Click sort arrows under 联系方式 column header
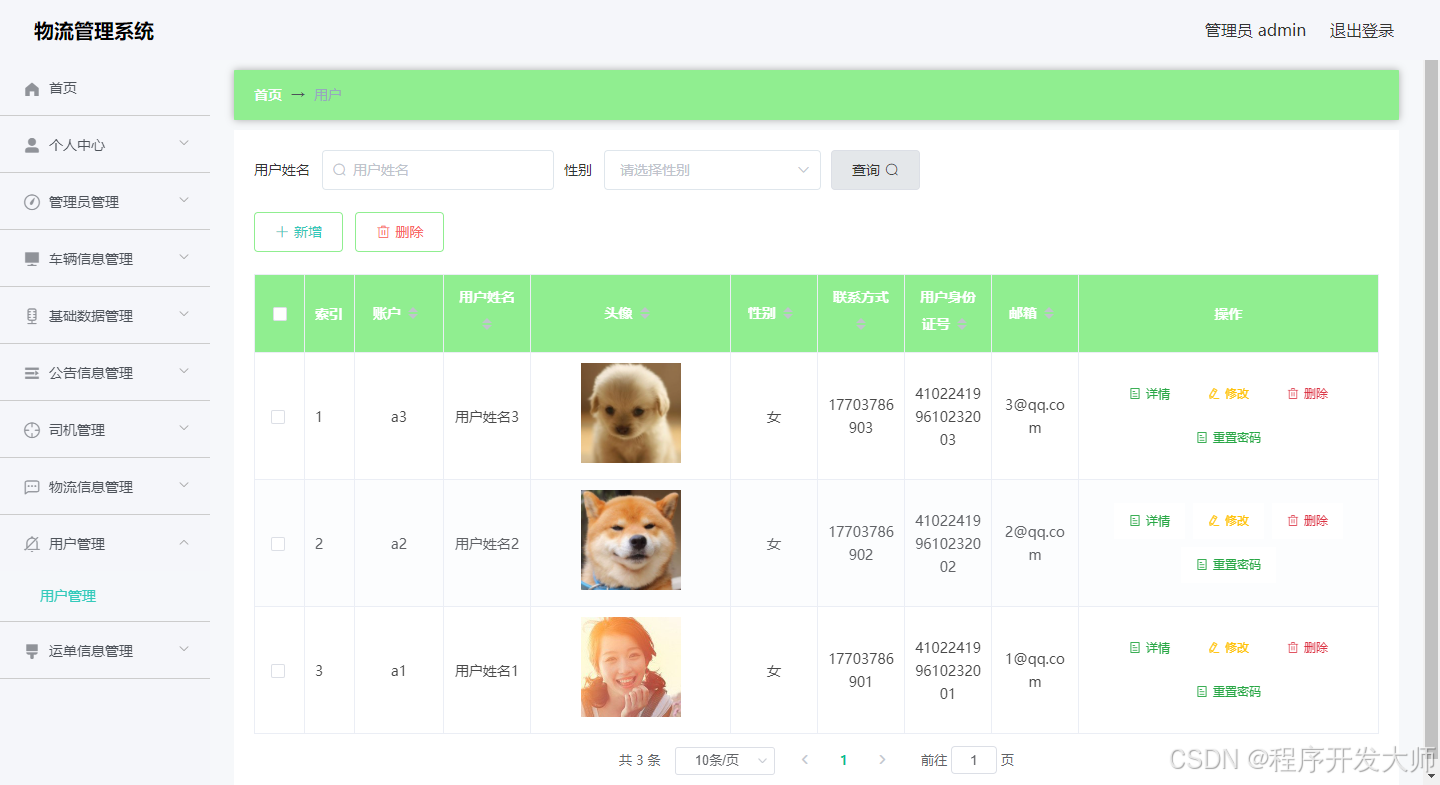Image resolution: width=1440 pixels, height=785 pixels. (861, 324)
